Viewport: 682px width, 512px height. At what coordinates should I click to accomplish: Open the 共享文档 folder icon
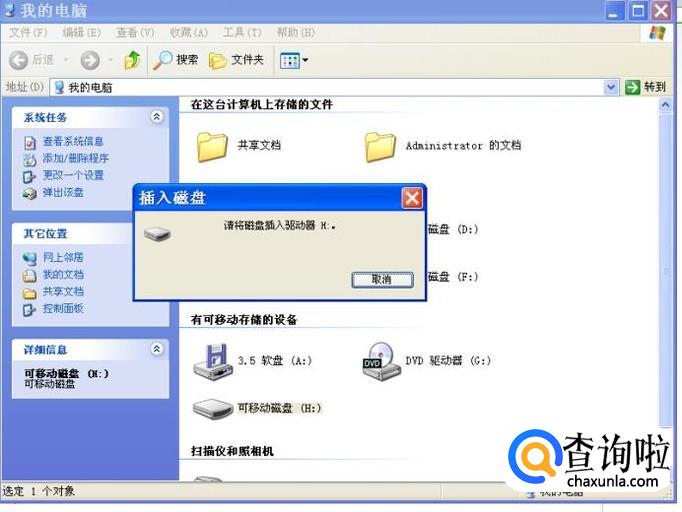pos(212,147)
